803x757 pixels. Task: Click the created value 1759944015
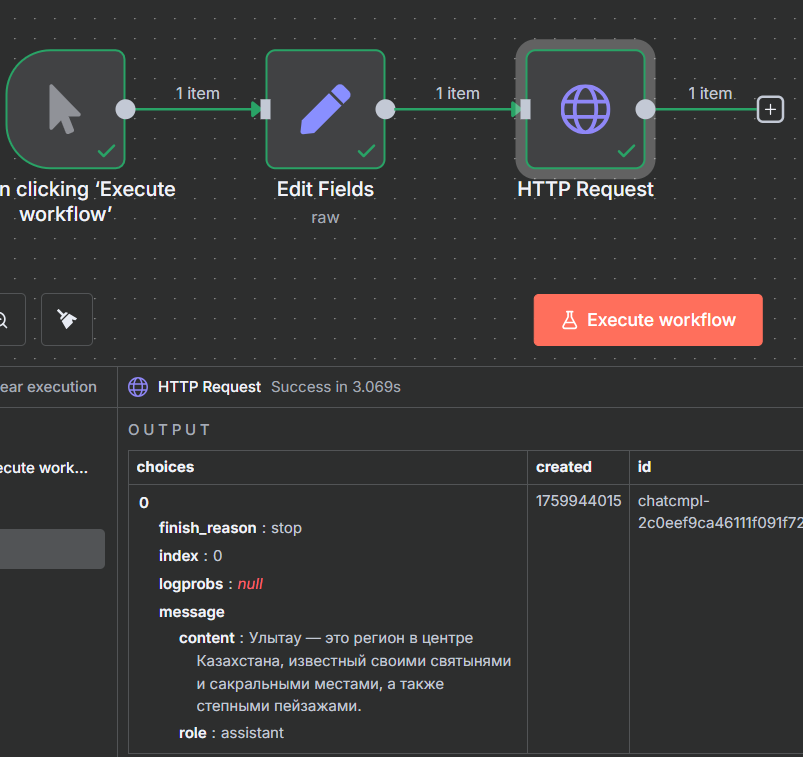[x=579, y=500]
